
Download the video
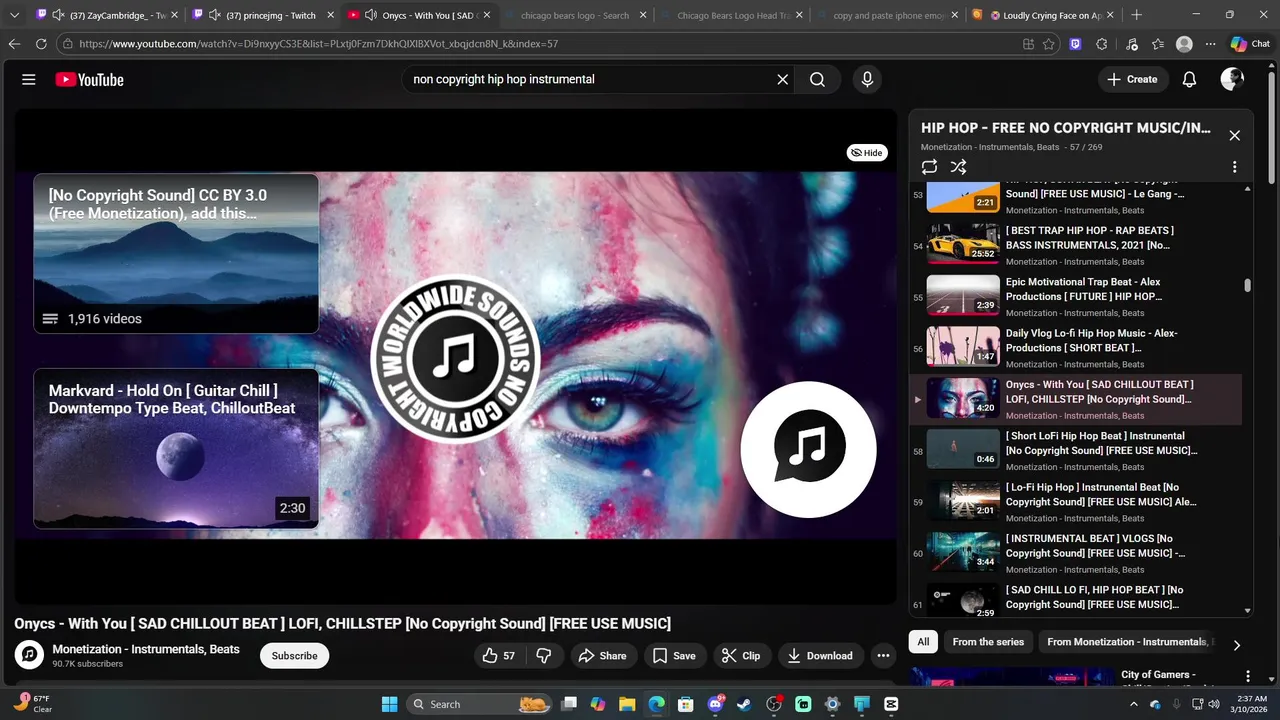820,656
